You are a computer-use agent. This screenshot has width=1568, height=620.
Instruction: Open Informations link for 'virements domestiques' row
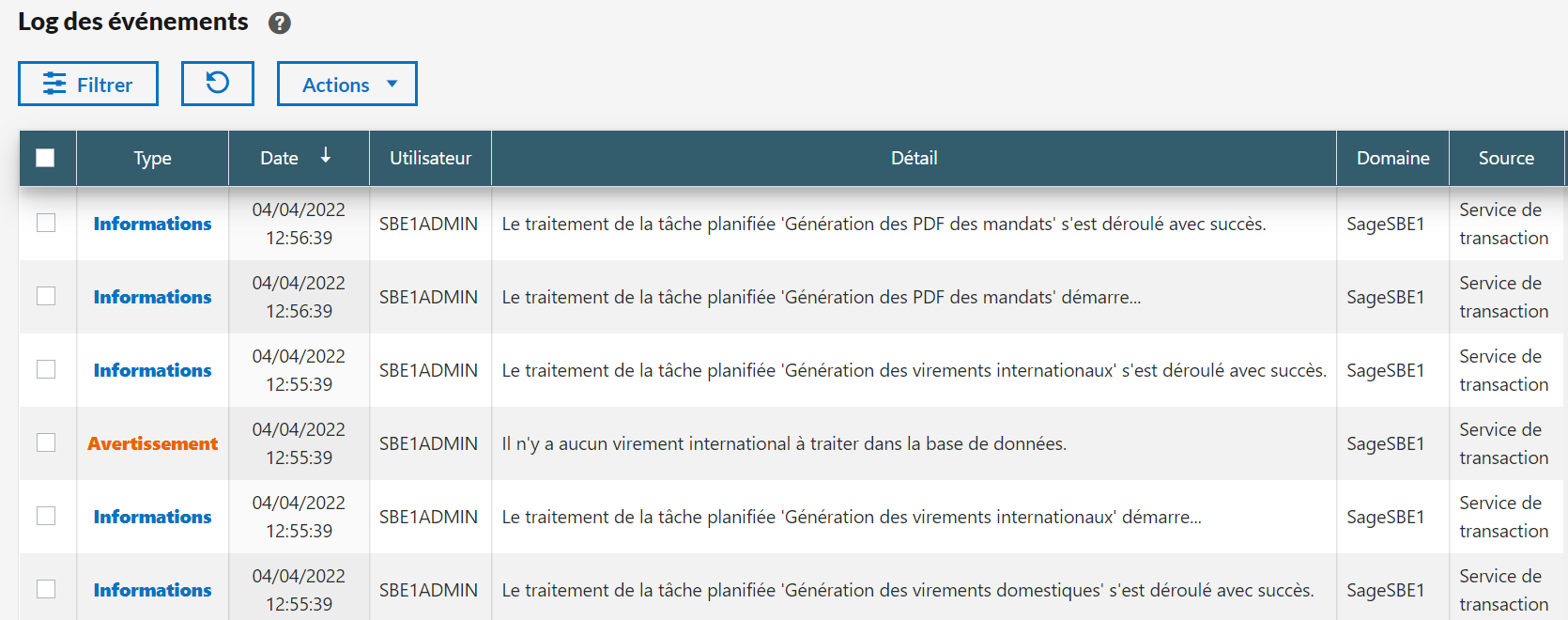coord(152,590)
